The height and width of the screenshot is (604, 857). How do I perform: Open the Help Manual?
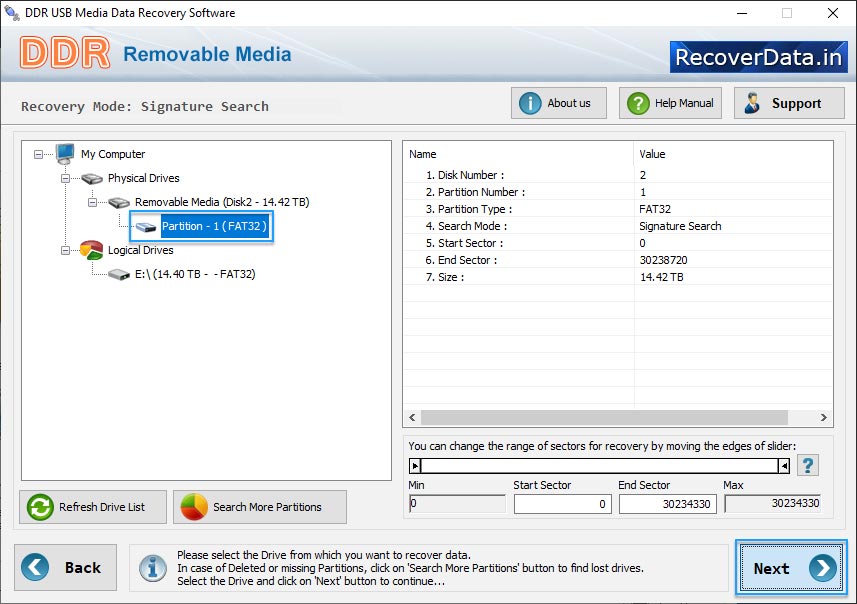(670, 103)
